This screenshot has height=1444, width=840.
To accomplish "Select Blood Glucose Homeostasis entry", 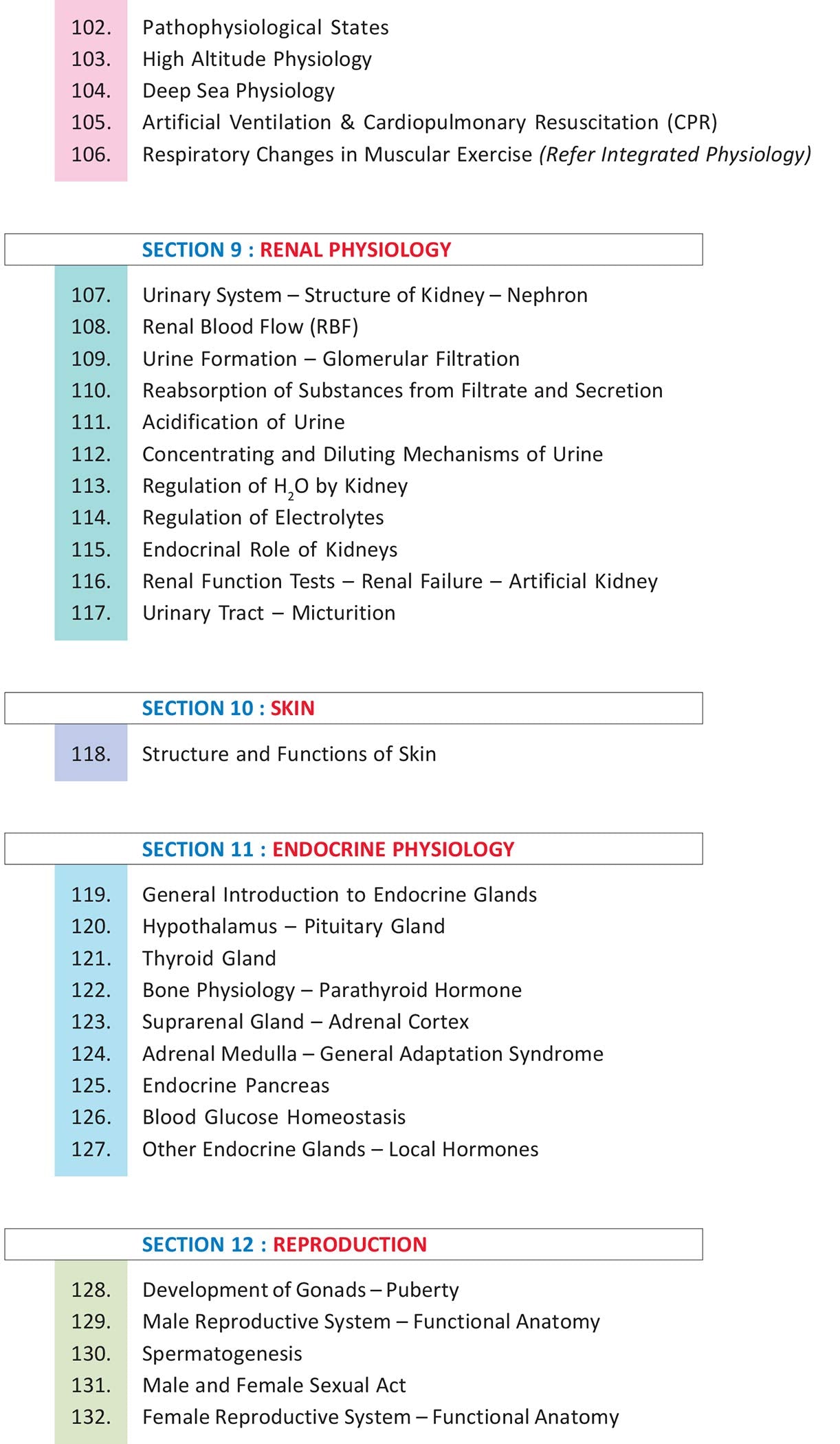I will (274, 1117).
